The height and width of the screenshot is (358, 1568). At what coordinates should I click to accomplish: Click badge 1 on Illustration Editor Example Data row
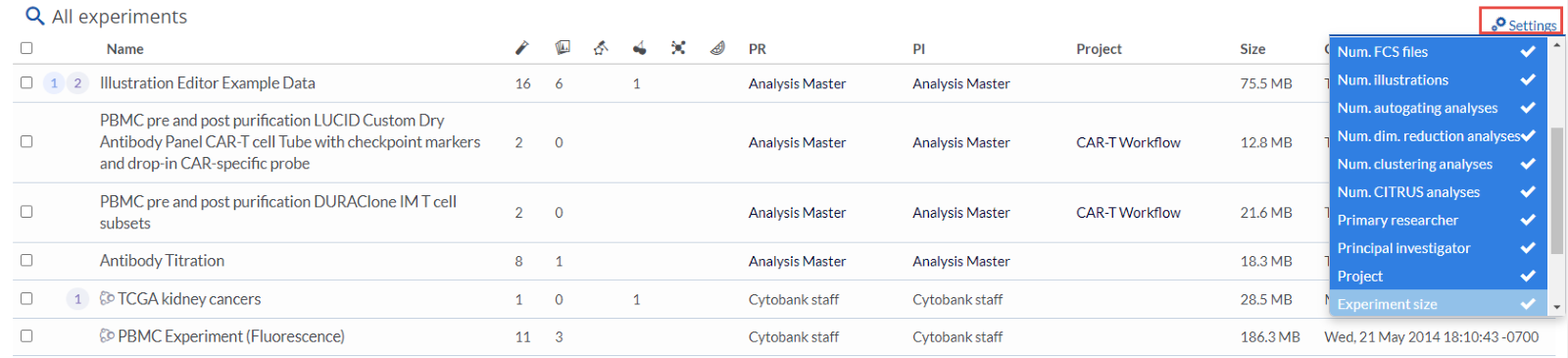54,83
